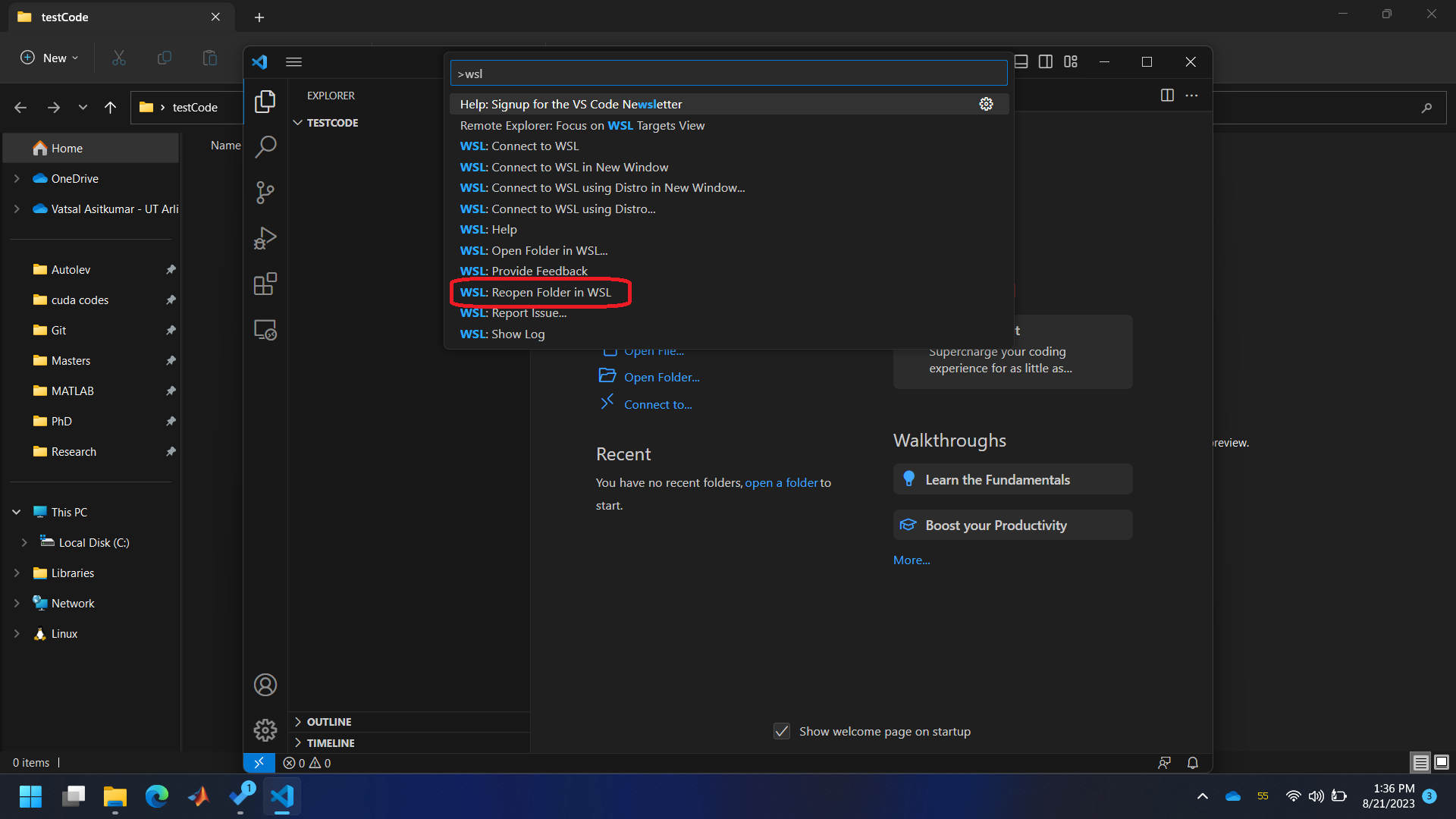Expand the TIMELINE section
This screenshot has width=1456, height=819.
pyautogui.click(x=331, y=743)
